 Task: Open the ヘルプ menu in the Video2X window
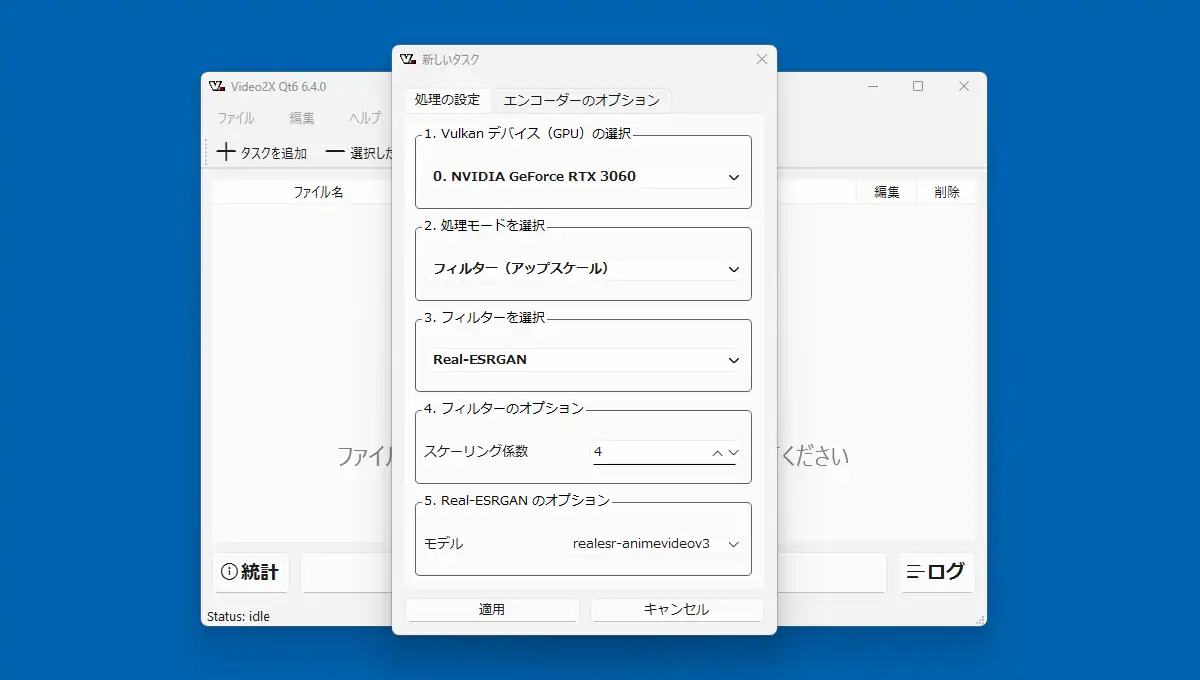(364, 118)
